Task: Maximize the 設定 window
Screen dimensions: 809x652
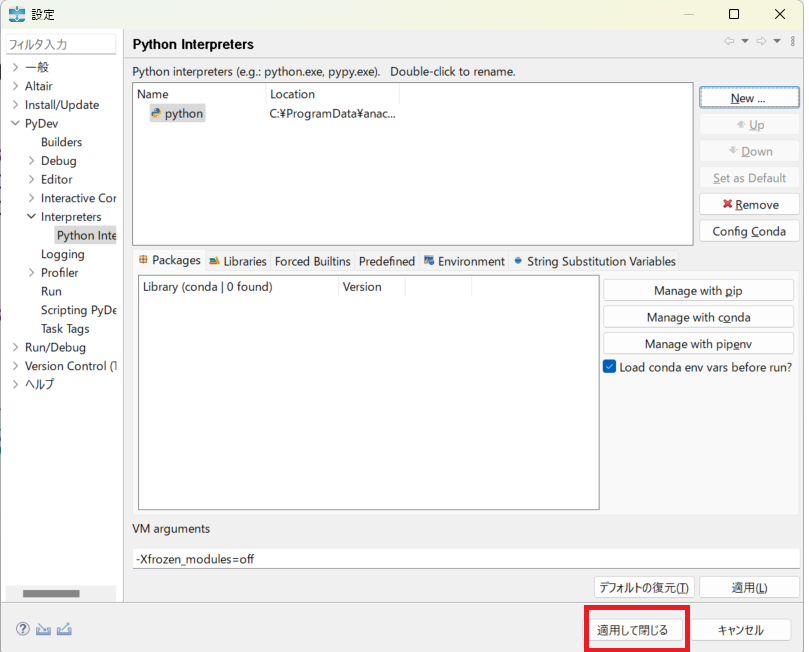Action: pyautogui.click(x=734, y=14)
